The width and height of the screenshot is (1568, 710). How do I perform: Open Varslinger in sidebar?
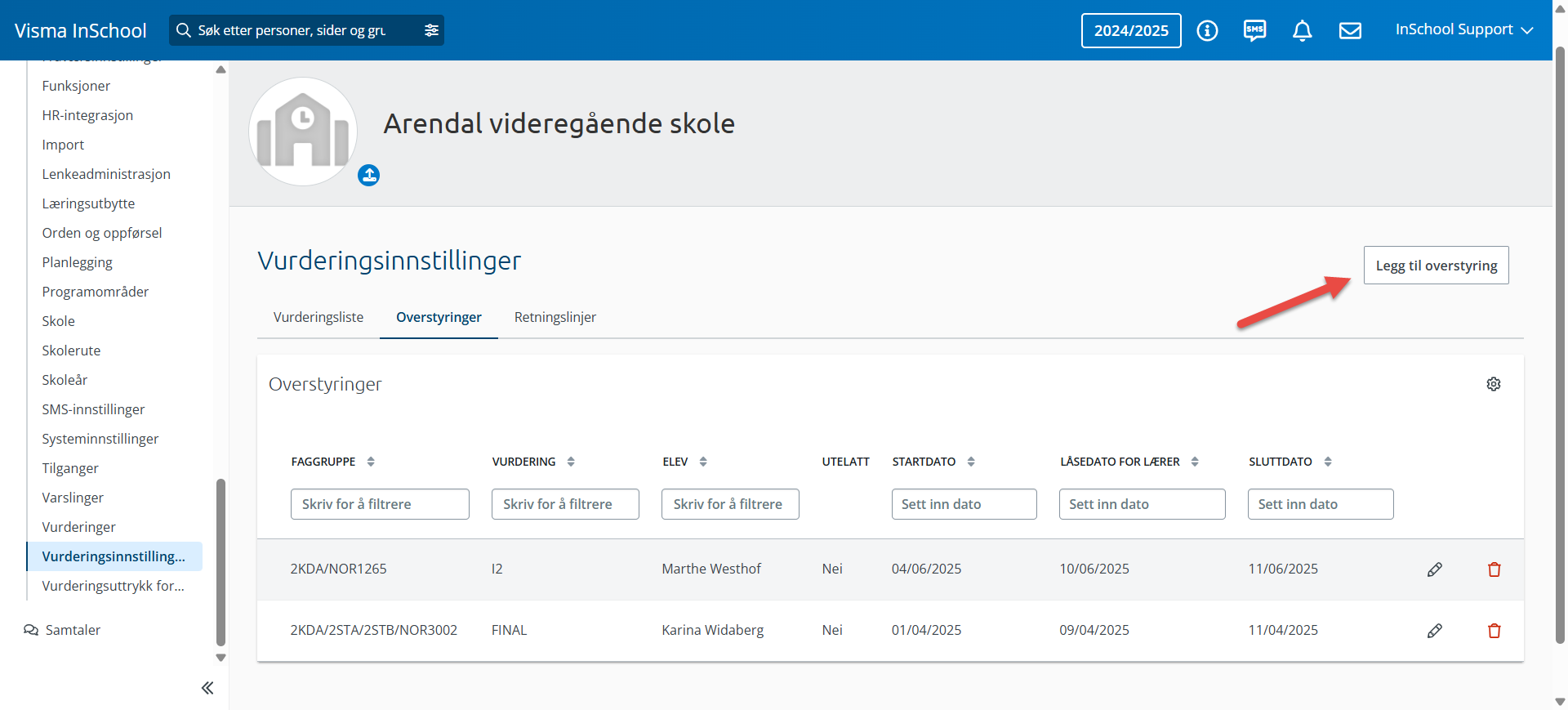(x=73, y=498)
